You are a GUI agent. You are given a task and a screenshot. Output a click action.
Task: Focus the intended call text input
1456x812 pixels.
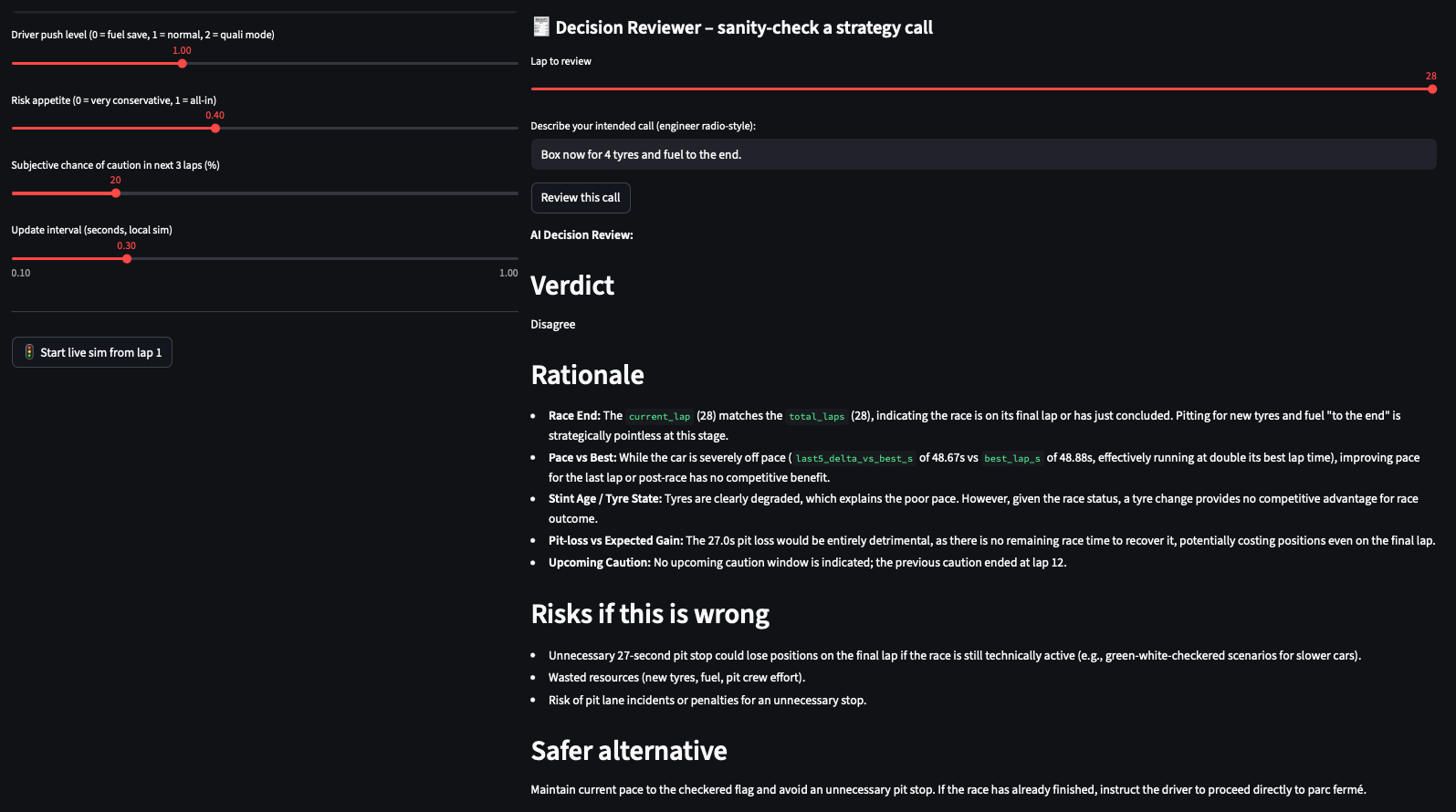click(x=983, y=154)
